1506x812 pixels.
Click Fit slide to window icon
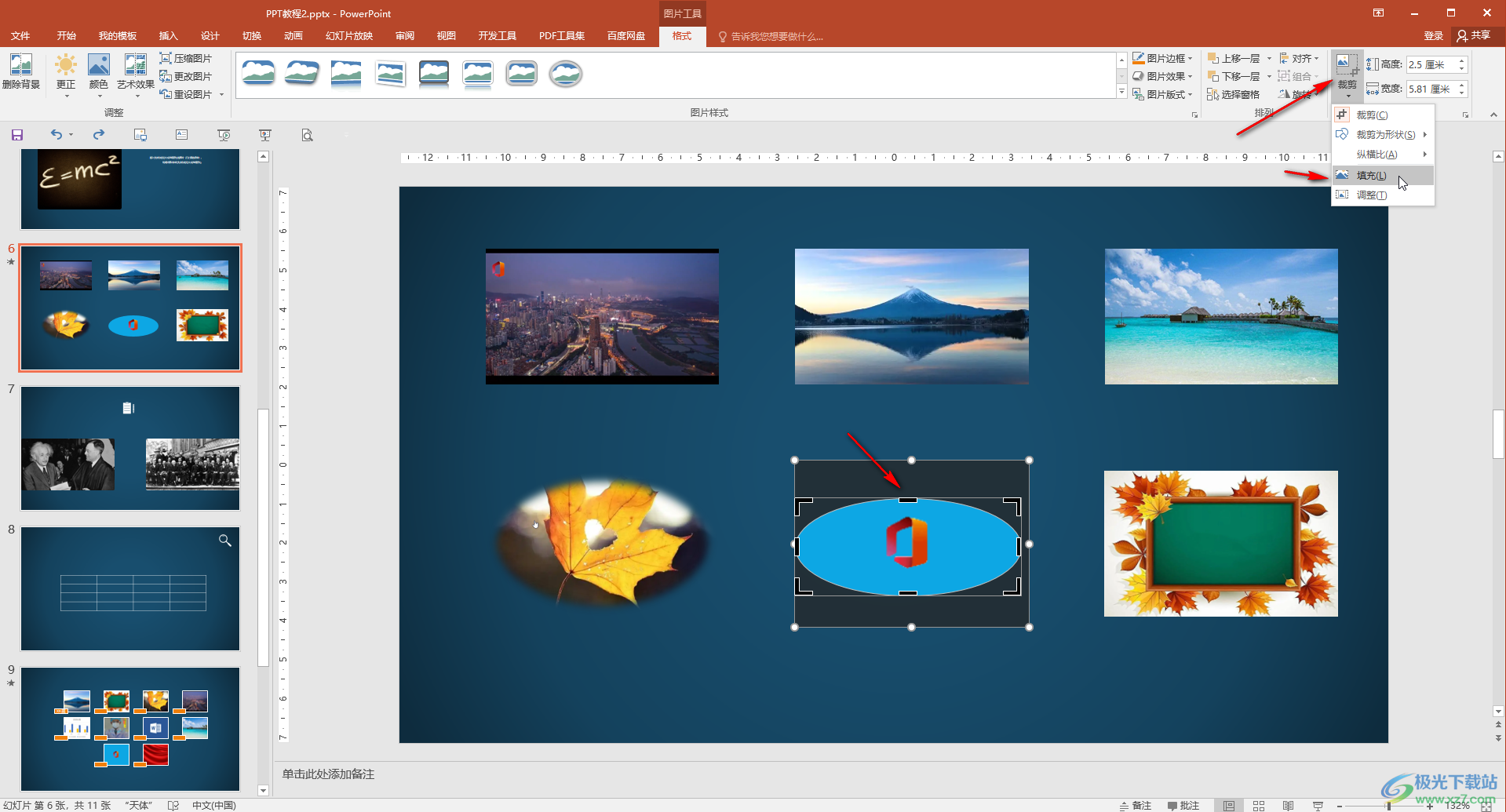coord(1486,806)
